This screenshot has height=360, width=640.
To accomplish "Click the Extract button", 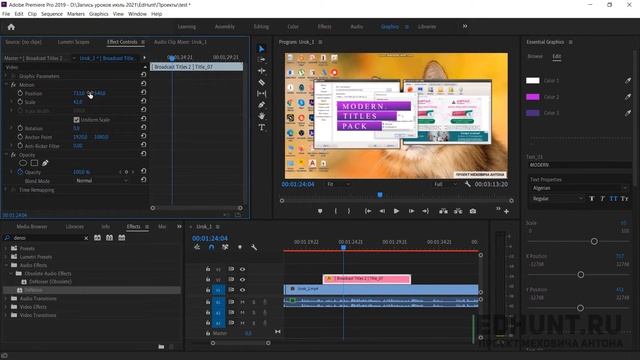I will tap(458, 211).
